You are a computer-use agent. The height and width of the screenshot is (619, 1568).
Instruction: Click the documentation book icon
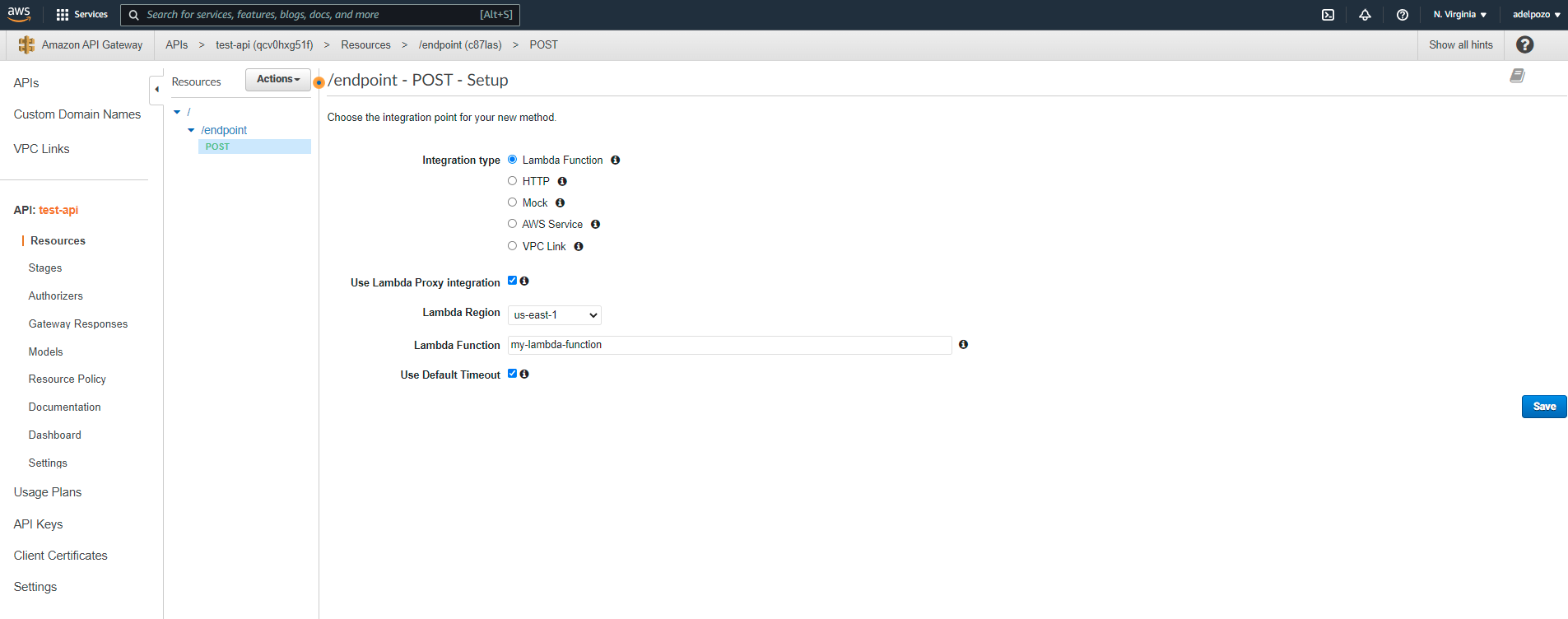point(1517,76)
